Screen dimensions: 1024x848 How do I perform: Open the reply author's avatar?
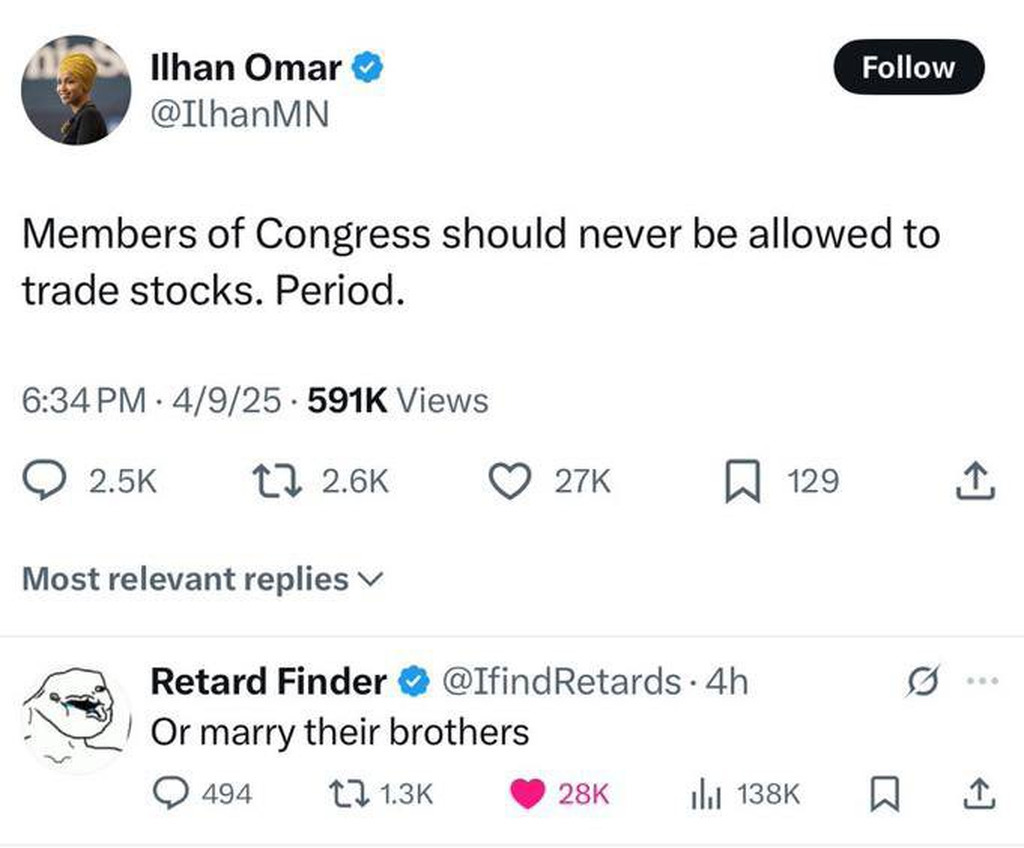(76, 720)
